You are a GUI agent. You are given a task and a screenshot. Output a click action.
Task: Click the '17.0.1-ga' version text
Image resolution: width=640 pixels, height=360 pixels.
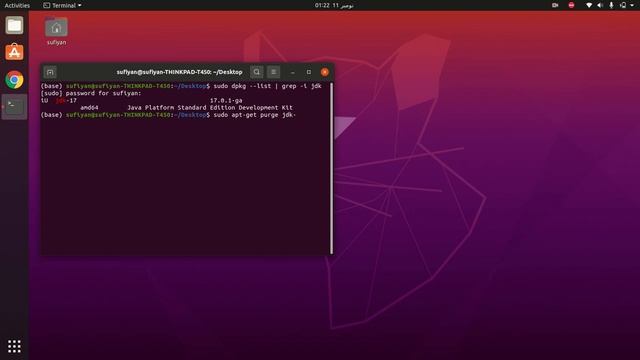[226, 100]
